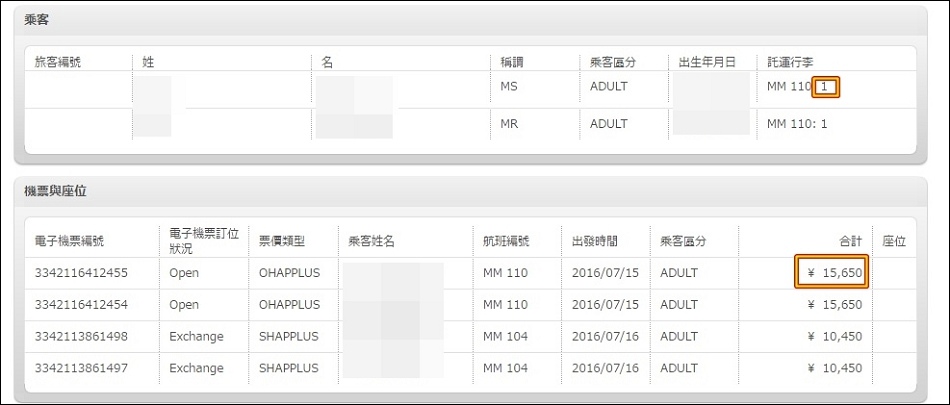Select the 出發時間 column header
Viewport: 950px width, 405px height.
[596, 241]
